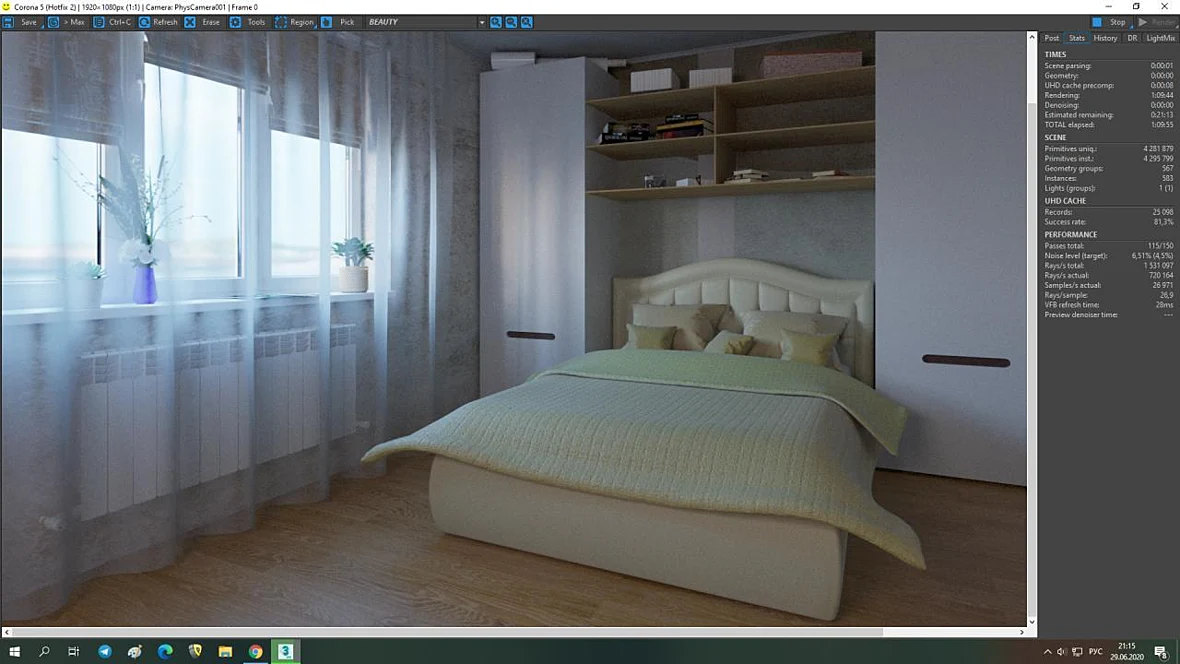This screenshot has height=664, width=1180.
Task: Zoom in on the render
Action: [x=496, y=22]
